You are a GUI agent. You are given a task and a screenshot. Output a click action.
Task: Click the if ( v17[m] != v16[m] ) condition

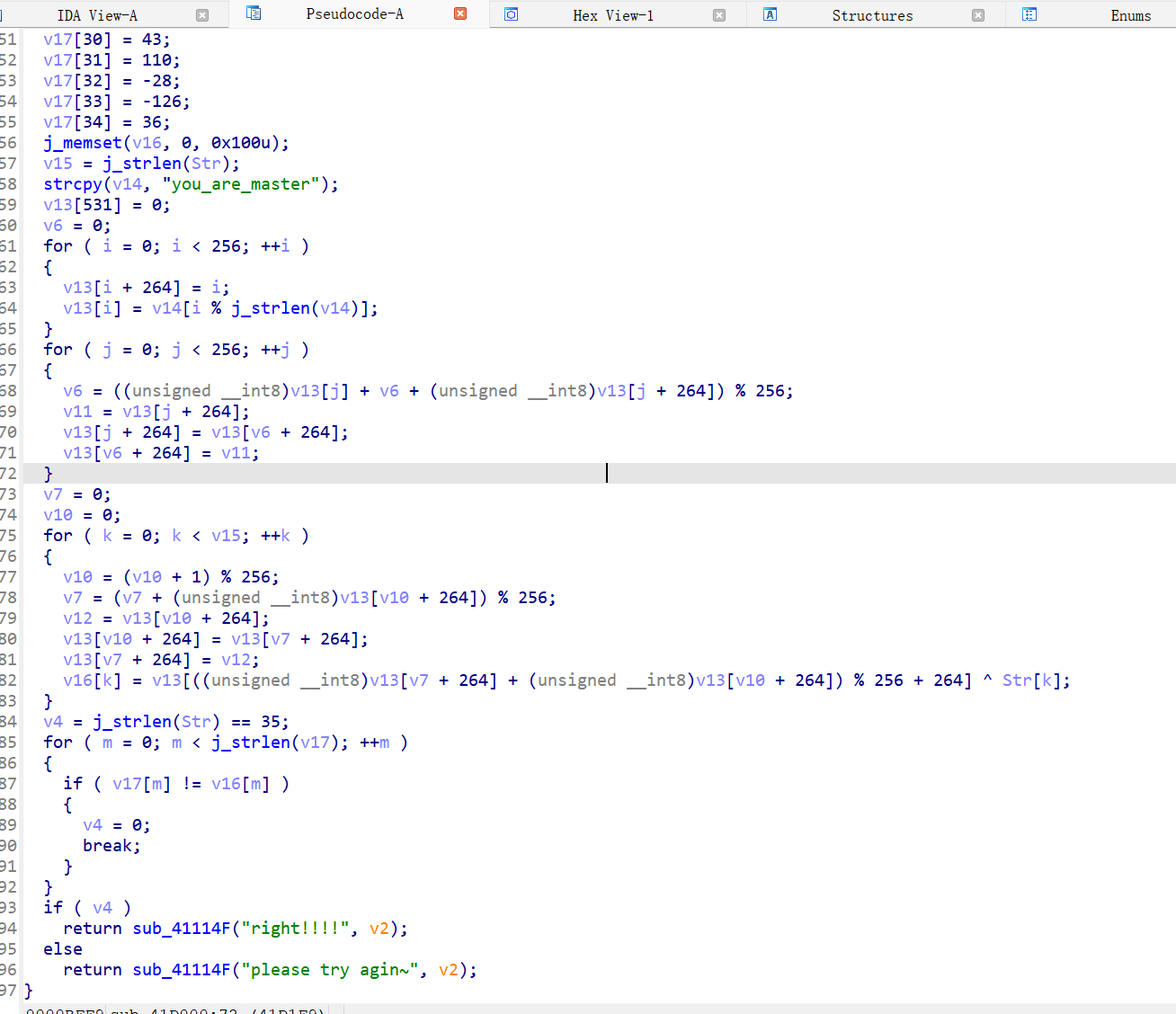click(x=176, y=784)
